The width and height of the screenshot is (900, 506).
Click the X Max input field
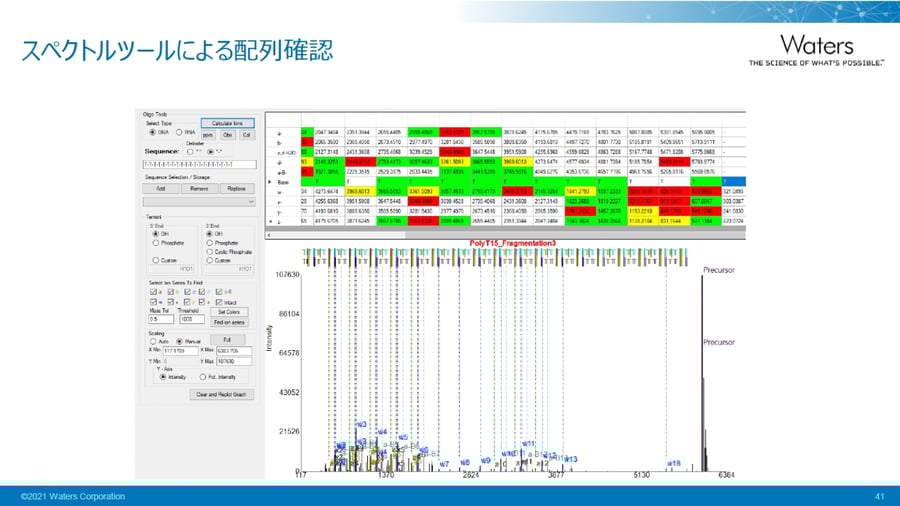click(x=234, y=351)
